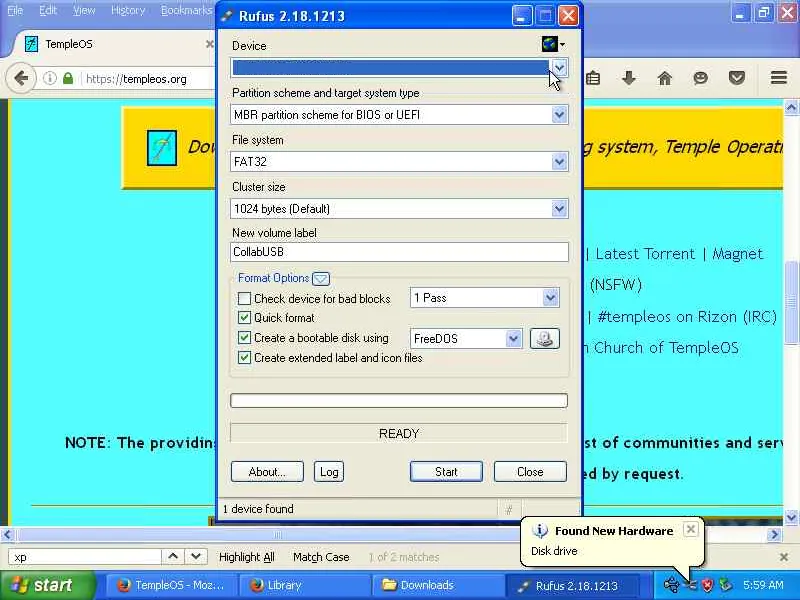Close the Found New Hardware balloon
800x600 pixels.
coord(690,529)
